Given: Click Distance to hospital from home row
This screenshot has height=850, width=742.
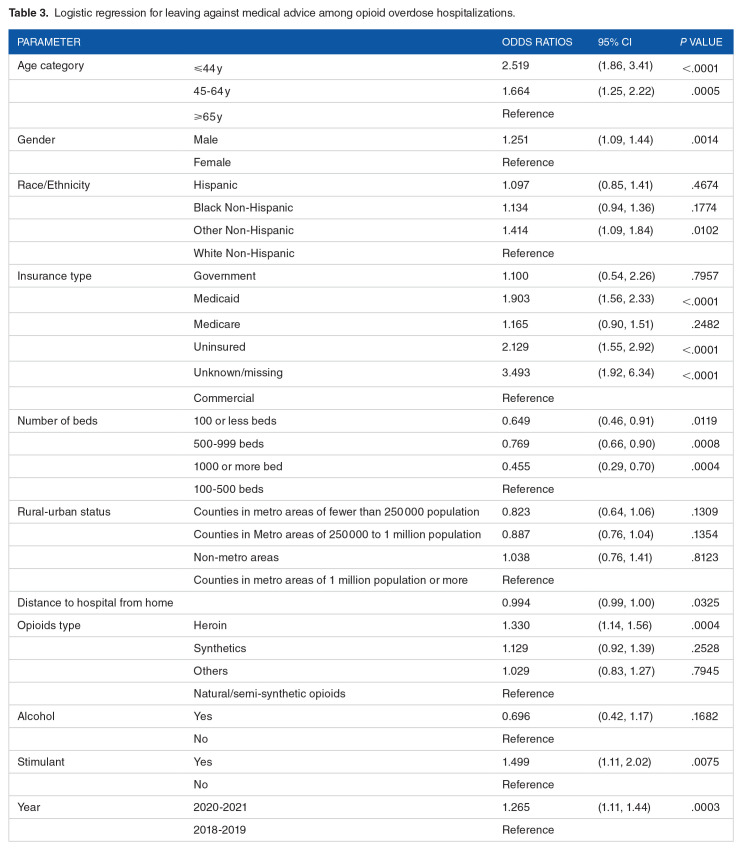Looking at the screenshot, I should [x=371, y=603].
